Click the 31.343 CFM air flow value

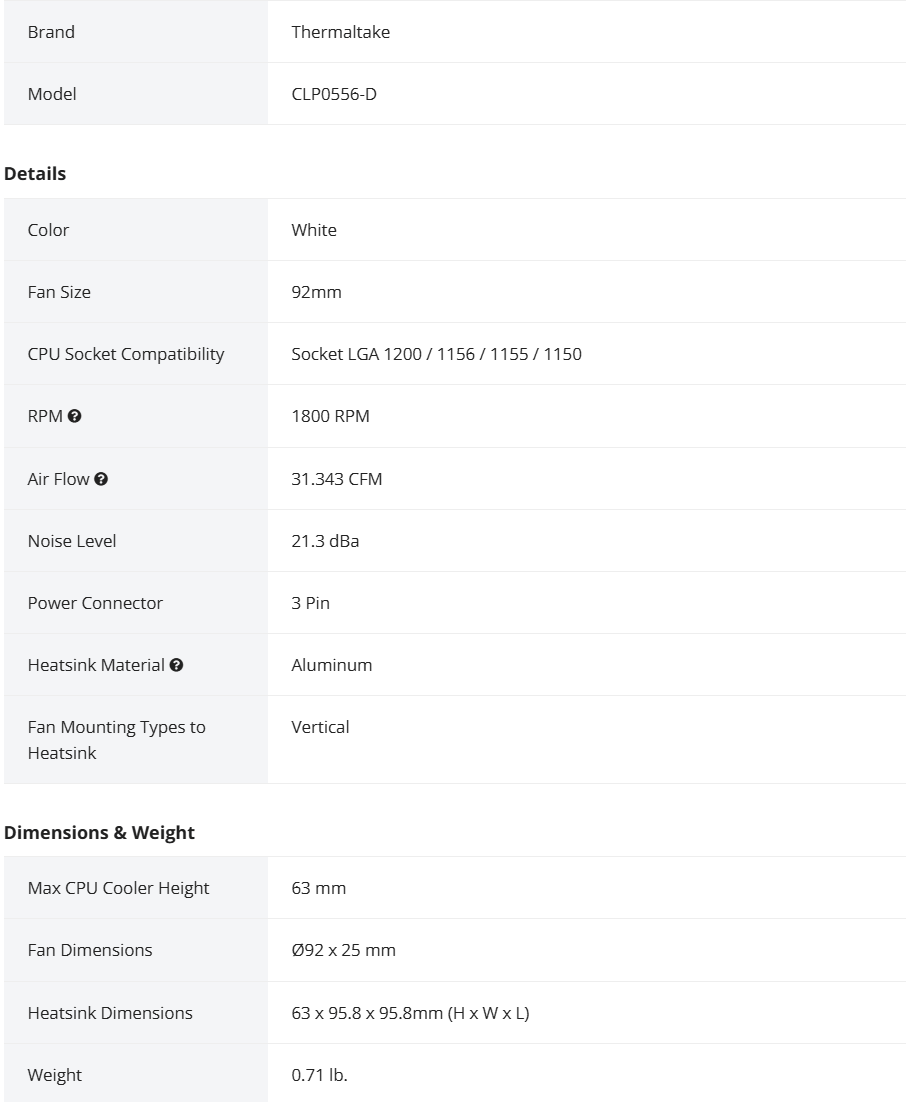pos(337,479)
